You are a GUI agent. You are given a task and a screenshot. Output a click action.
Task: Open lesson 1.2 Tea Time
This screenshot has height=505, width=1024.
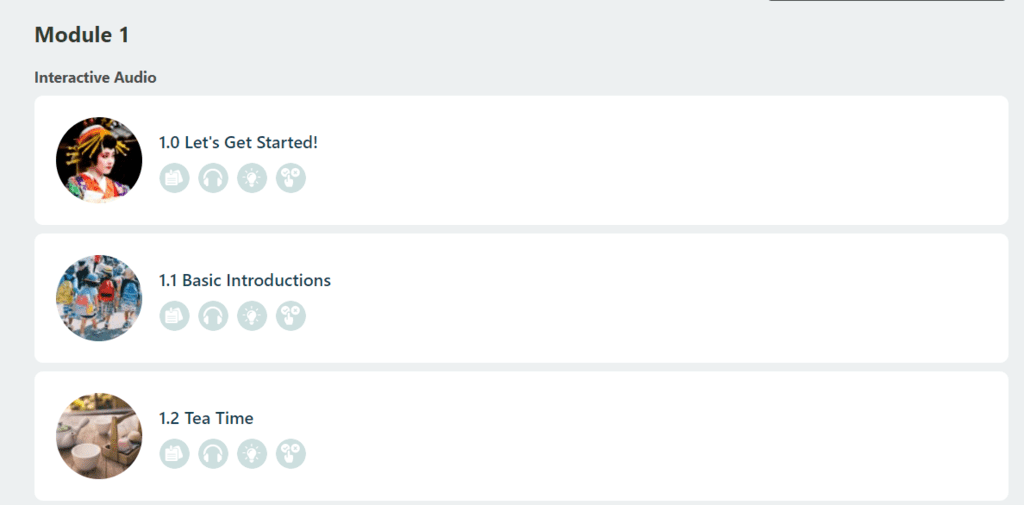point(206,419)
